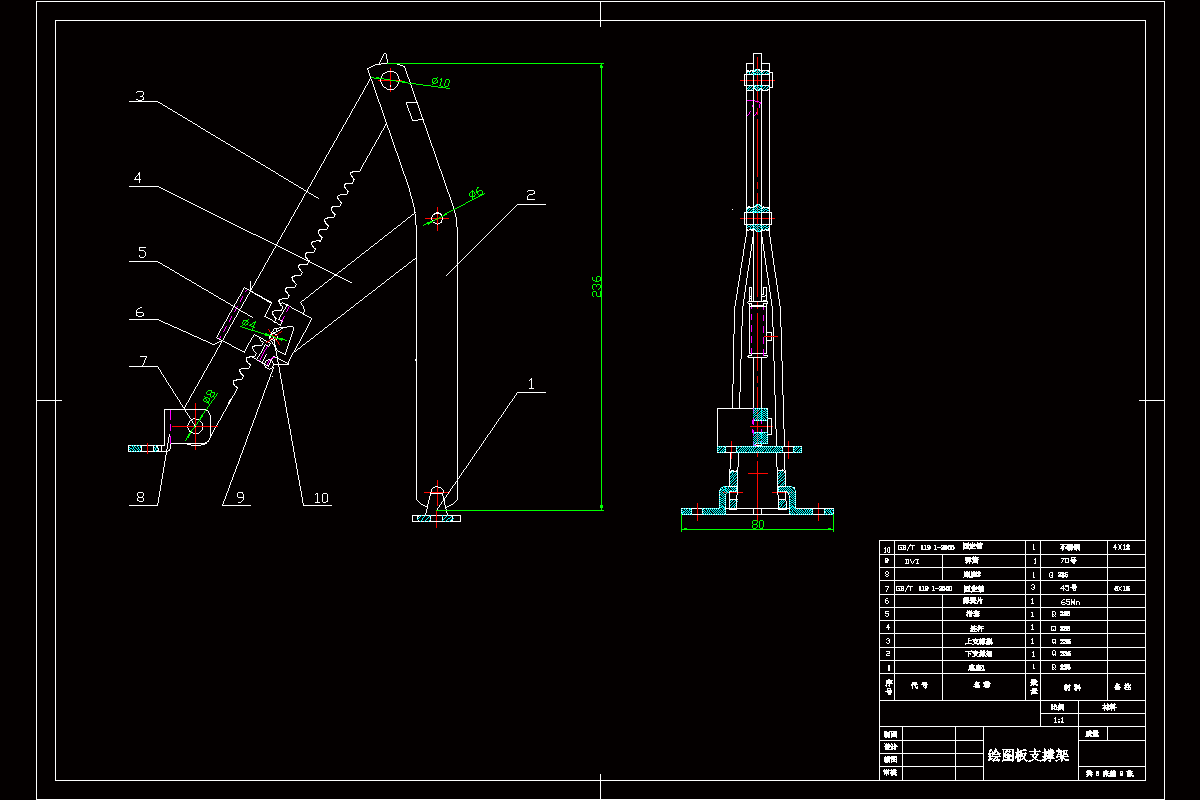Select part callout number 2 leader label
The width and height of the screenshot is (1200, 800).
tap(532, 195)
